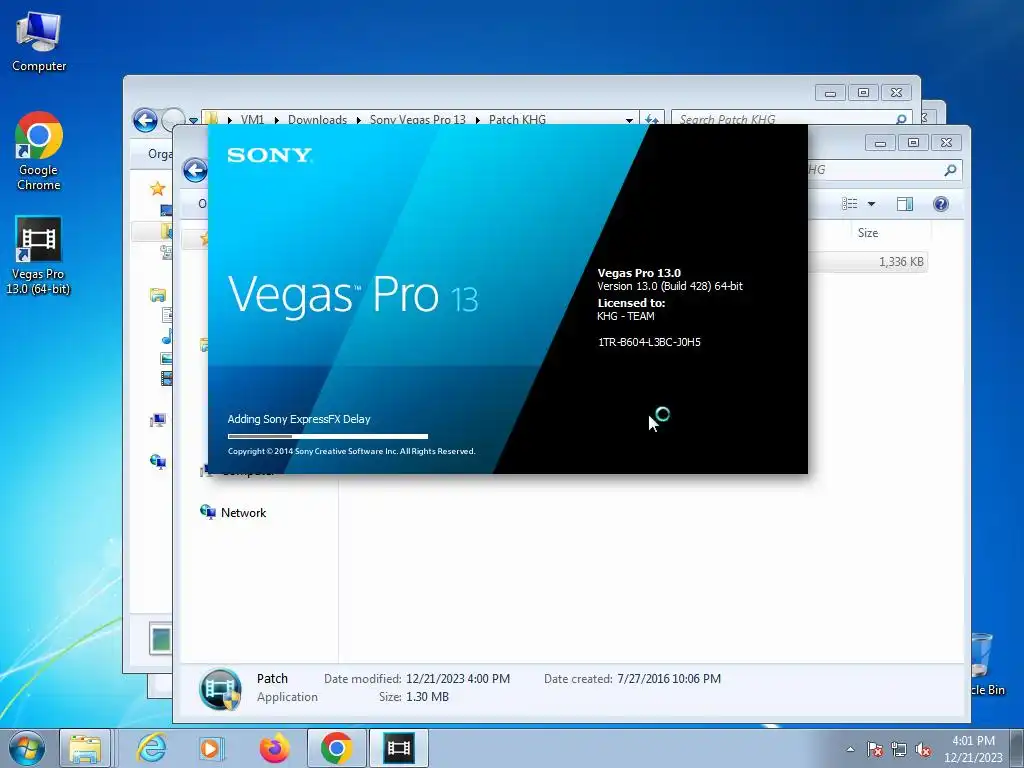
Task: Click the Windows Start button
Action: click(27, 748)
